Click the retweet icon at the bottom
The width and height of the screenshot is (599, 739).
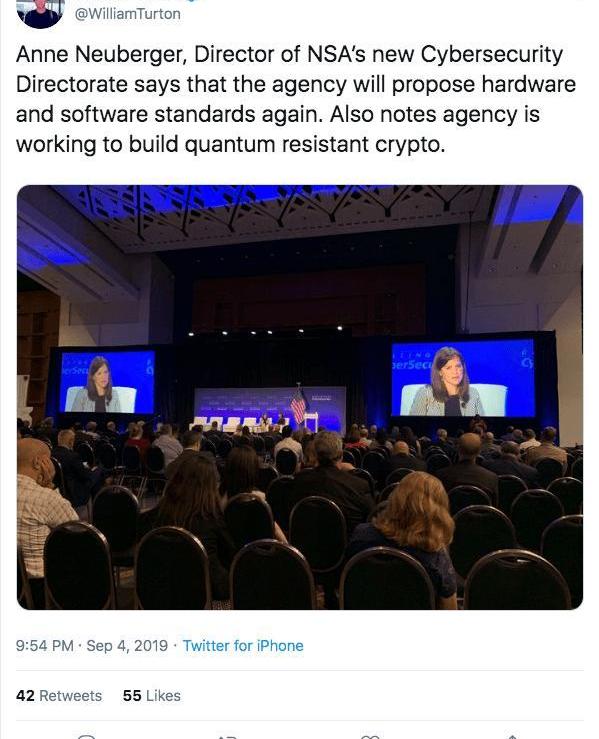(228, 736)
